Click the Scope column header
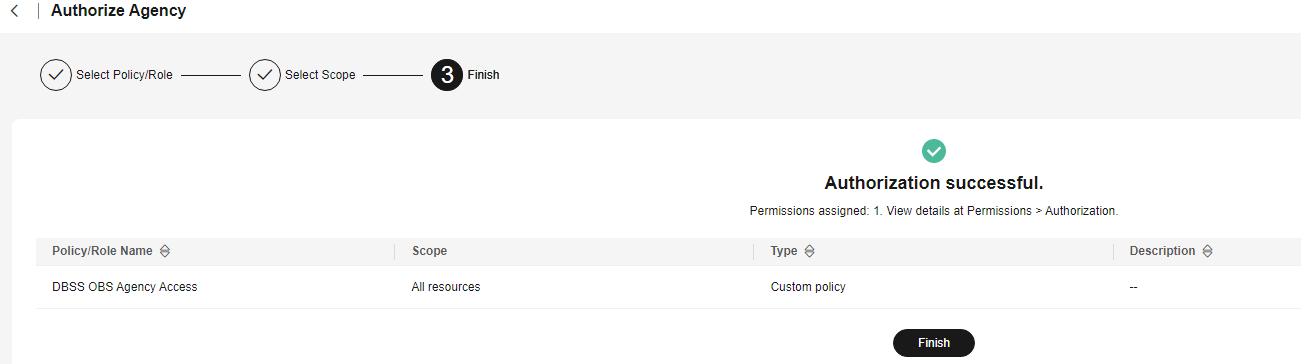 (429, 251)
